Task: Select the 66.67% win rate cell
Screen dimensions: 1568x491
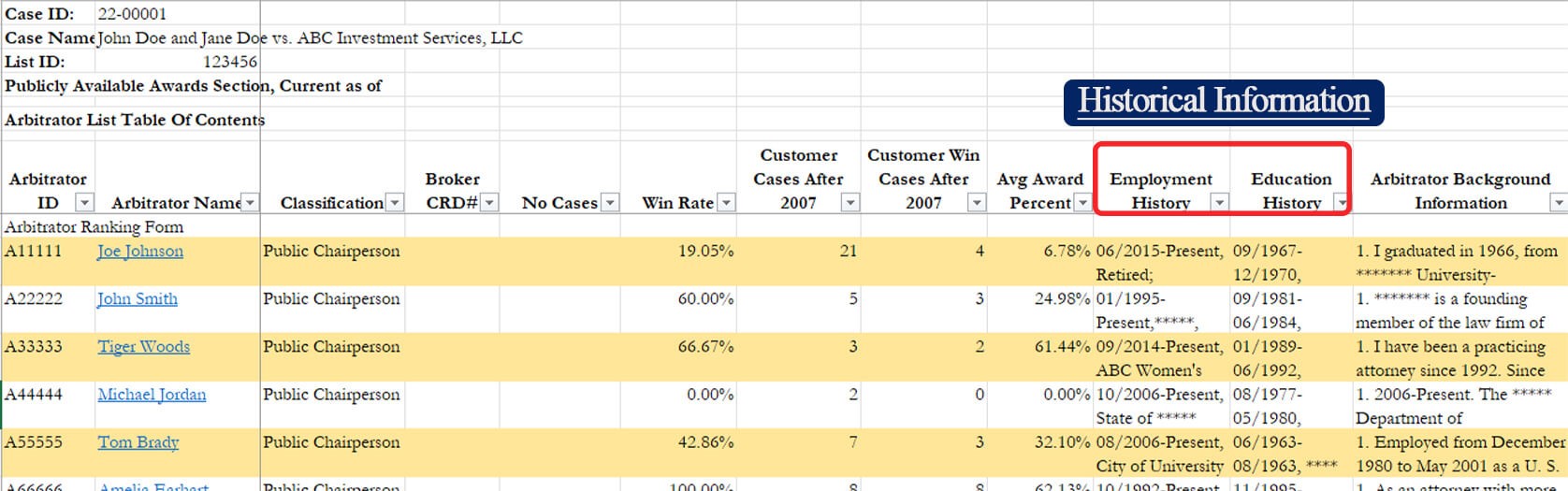Action: click(678, 357)
